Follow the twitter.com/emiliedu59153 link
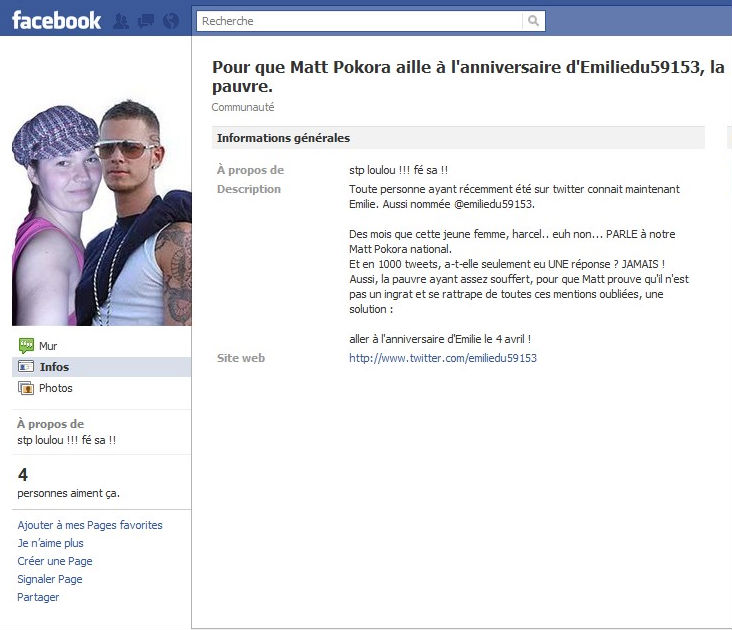The height and width of the screenshot is (630, 732). click(x=443, y=358)
